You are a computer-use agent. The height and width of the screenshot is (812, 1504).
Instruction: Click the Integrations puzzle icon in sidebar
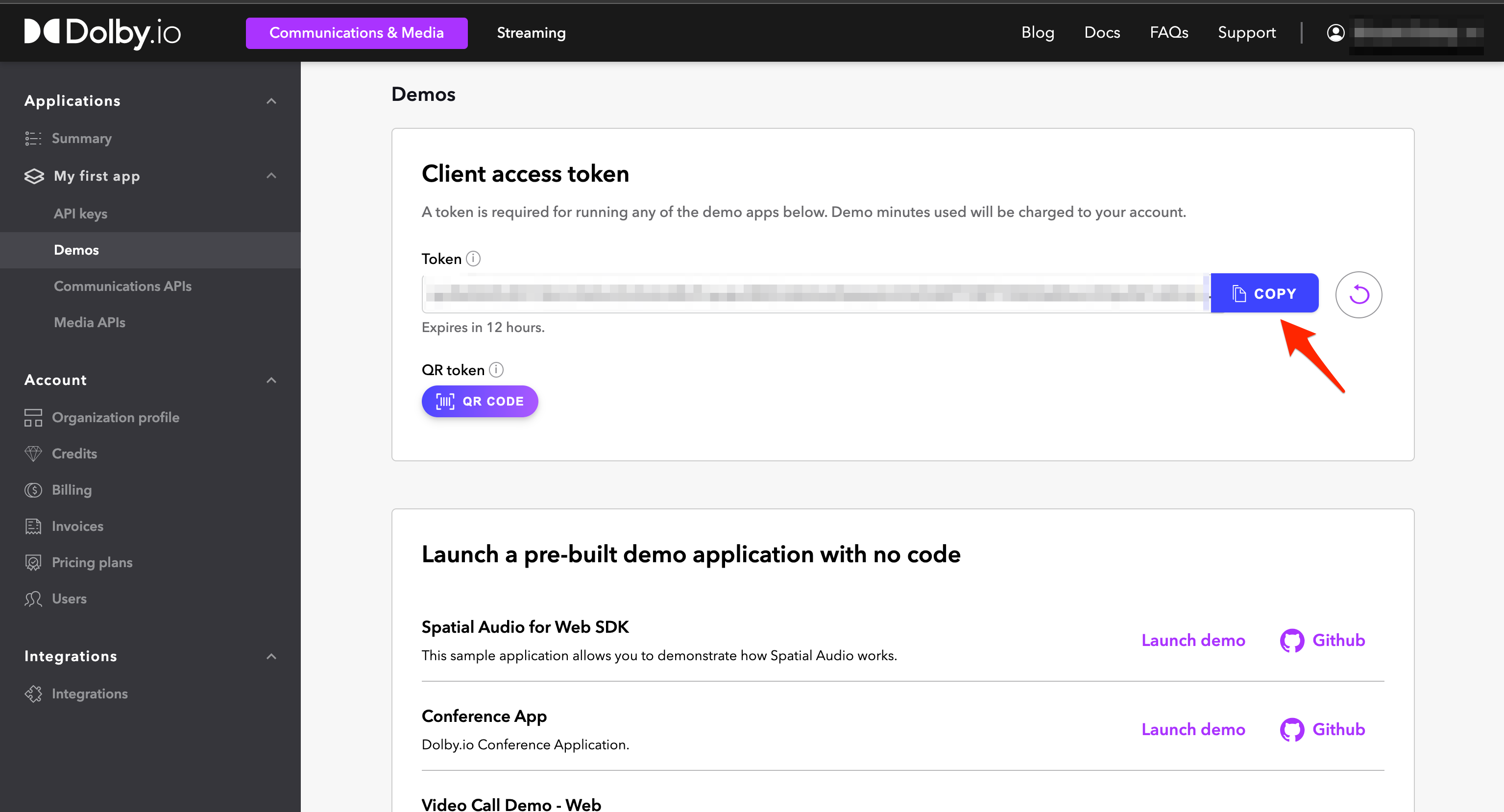click(x=33, y=693)
